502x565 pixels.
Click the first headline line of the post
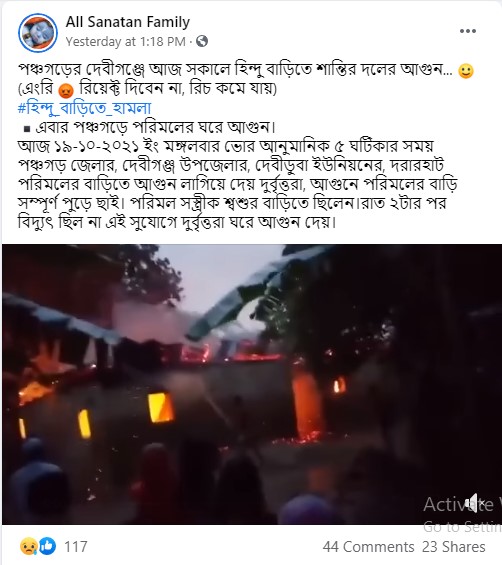(236, 70)
